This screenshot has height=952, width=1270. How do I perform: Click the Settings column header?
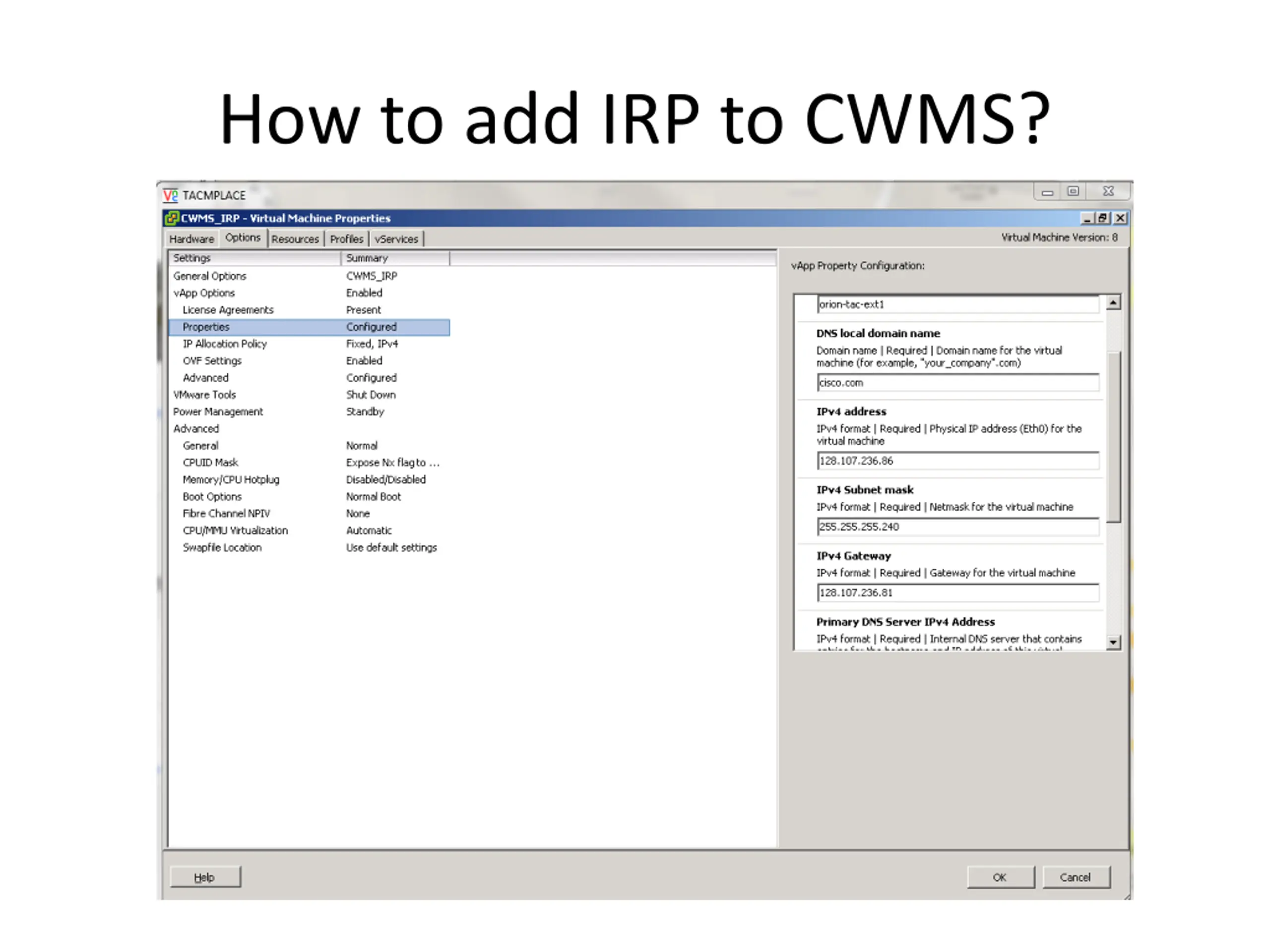(x=255, y=258)
